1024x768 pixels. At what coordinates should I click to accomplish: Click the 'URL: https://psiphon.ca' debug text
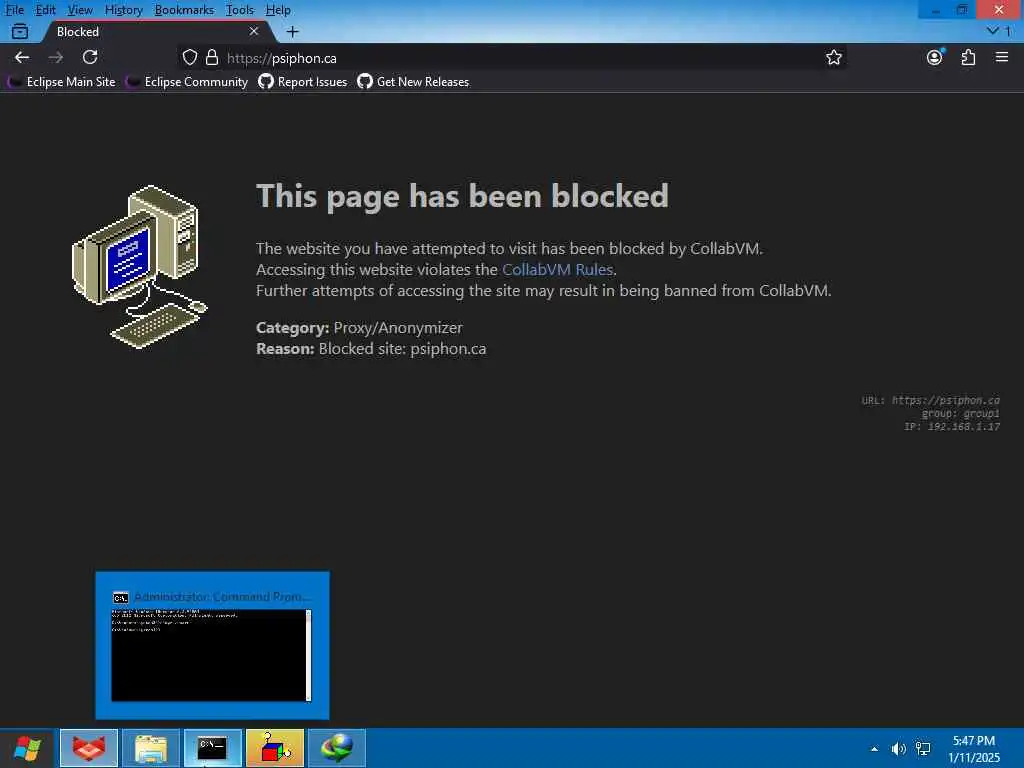931,400
